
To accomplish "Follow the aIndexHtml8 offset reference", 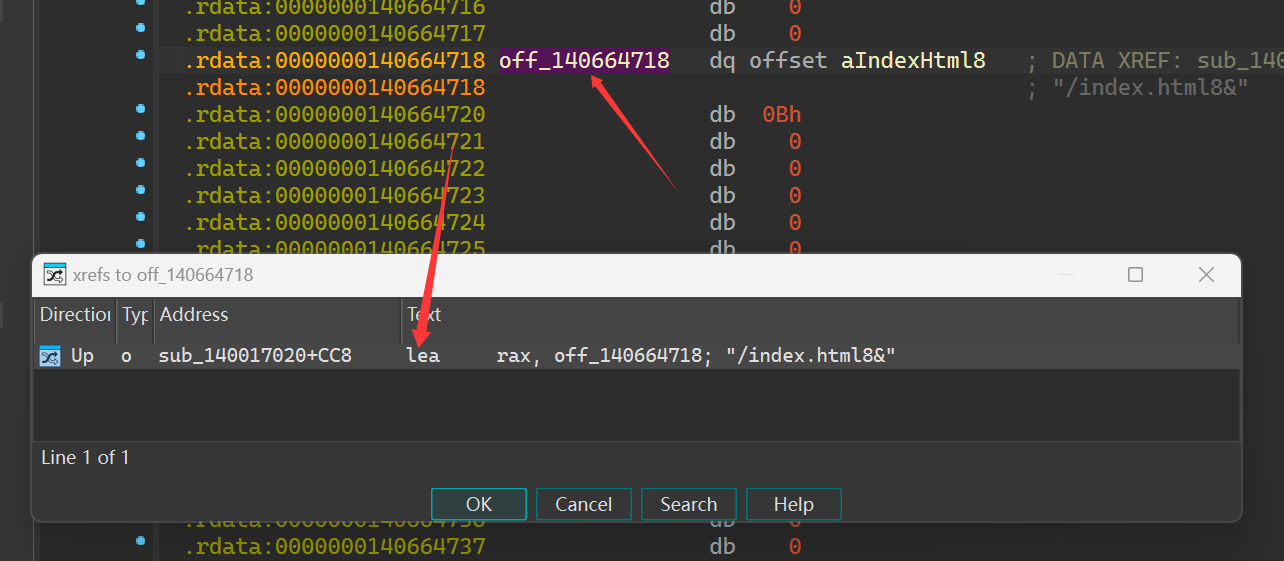I will click(912, 61).
